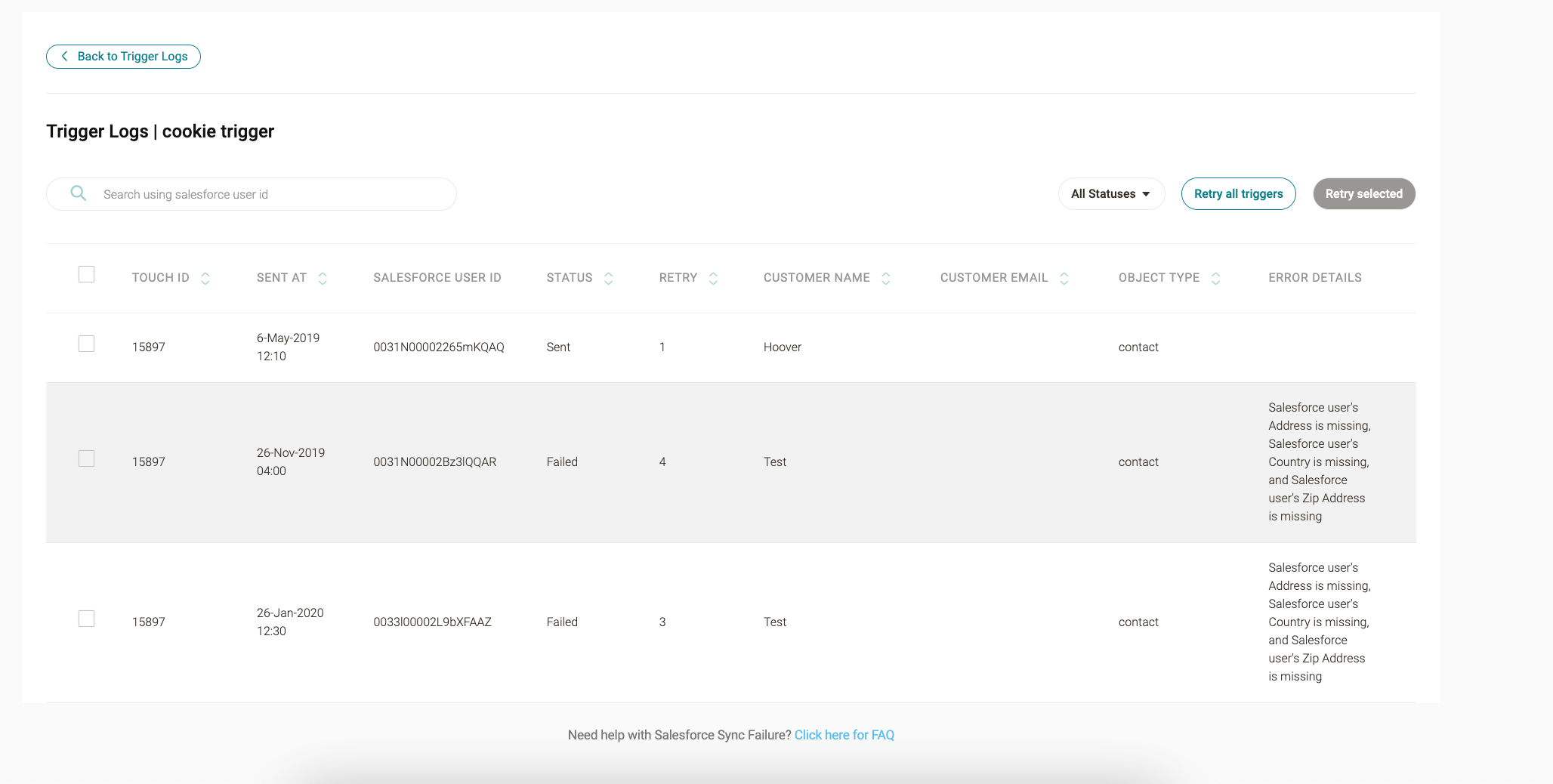Click the Retry selected button
The width and height of the screenshot is (1553, 784).
[x=1363, y=194]
